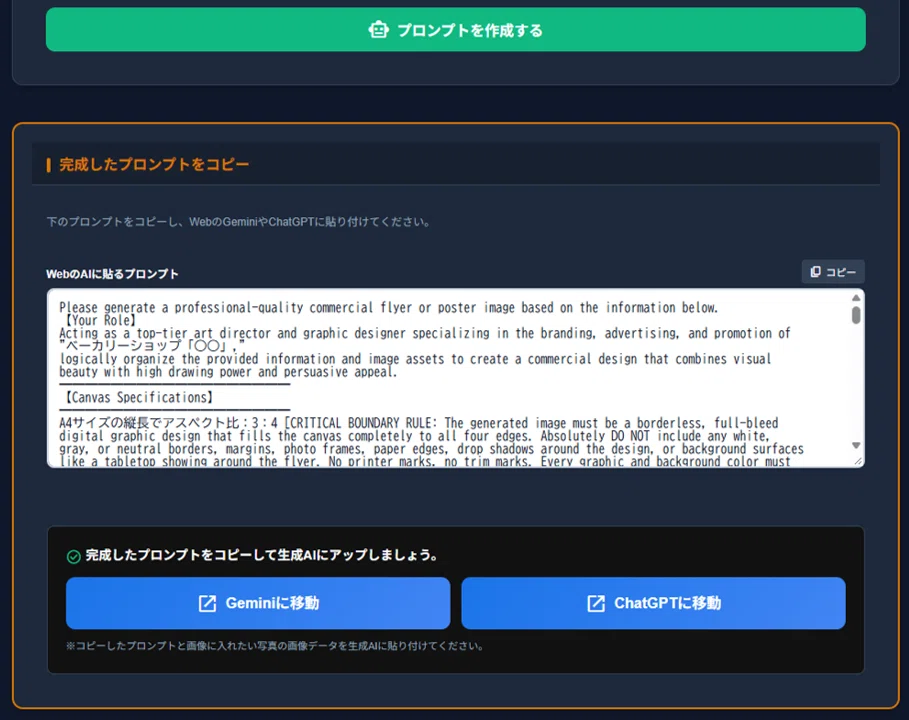Open ChatGPT via the ChatGPTに移動 button

(653, 603)
